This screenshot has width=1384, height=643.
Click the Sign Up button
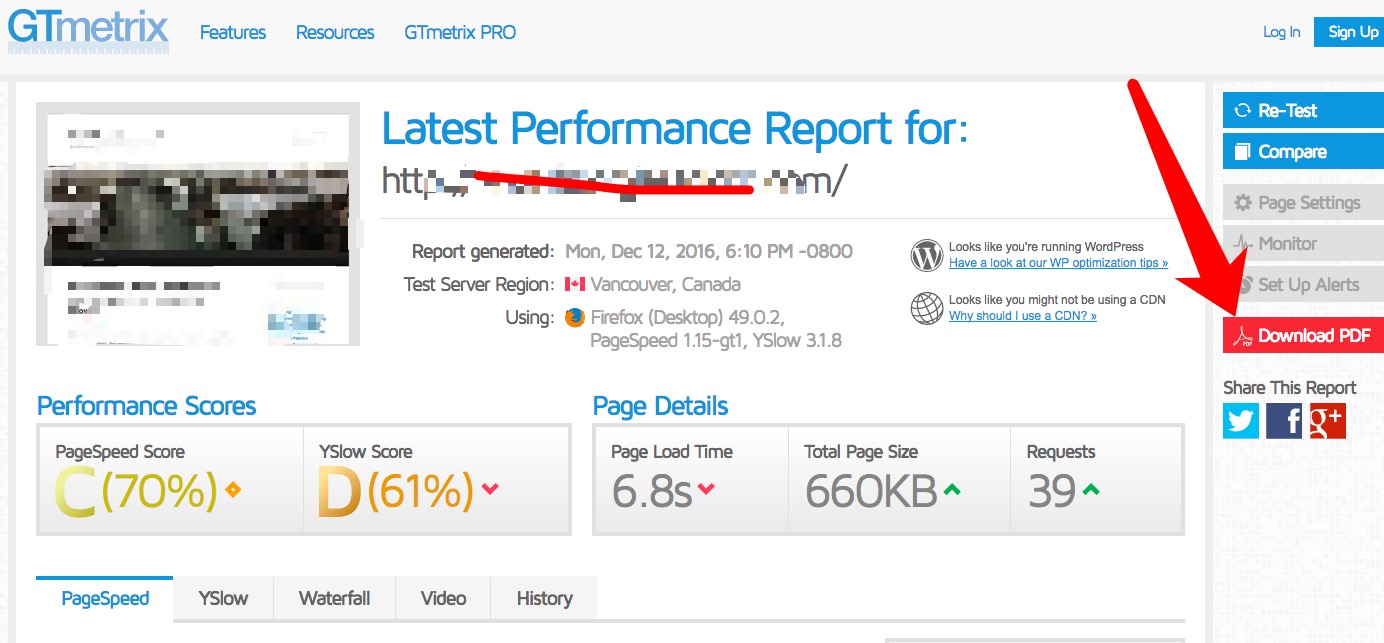click(1351, 32)
